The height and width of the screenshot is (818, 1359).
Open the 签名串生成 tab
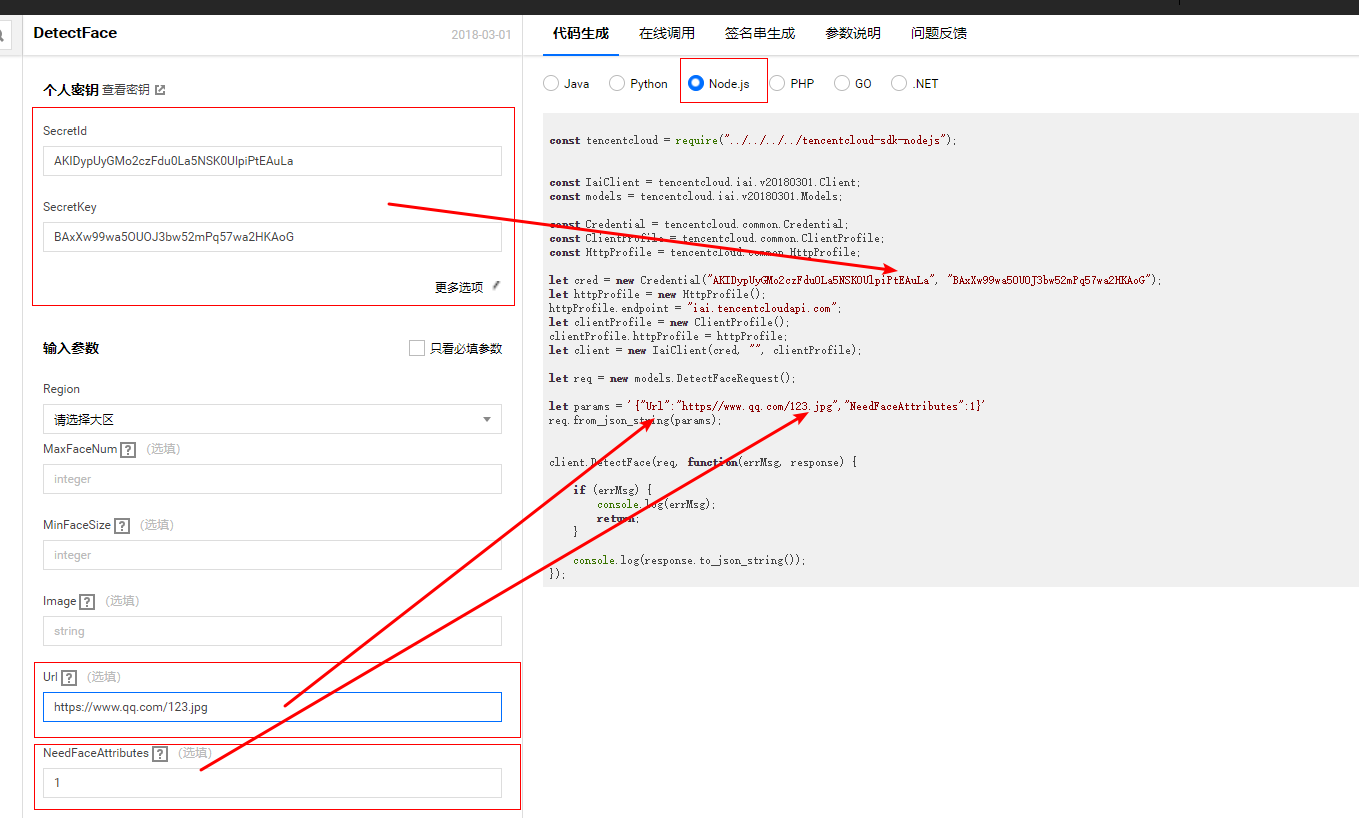760,33
